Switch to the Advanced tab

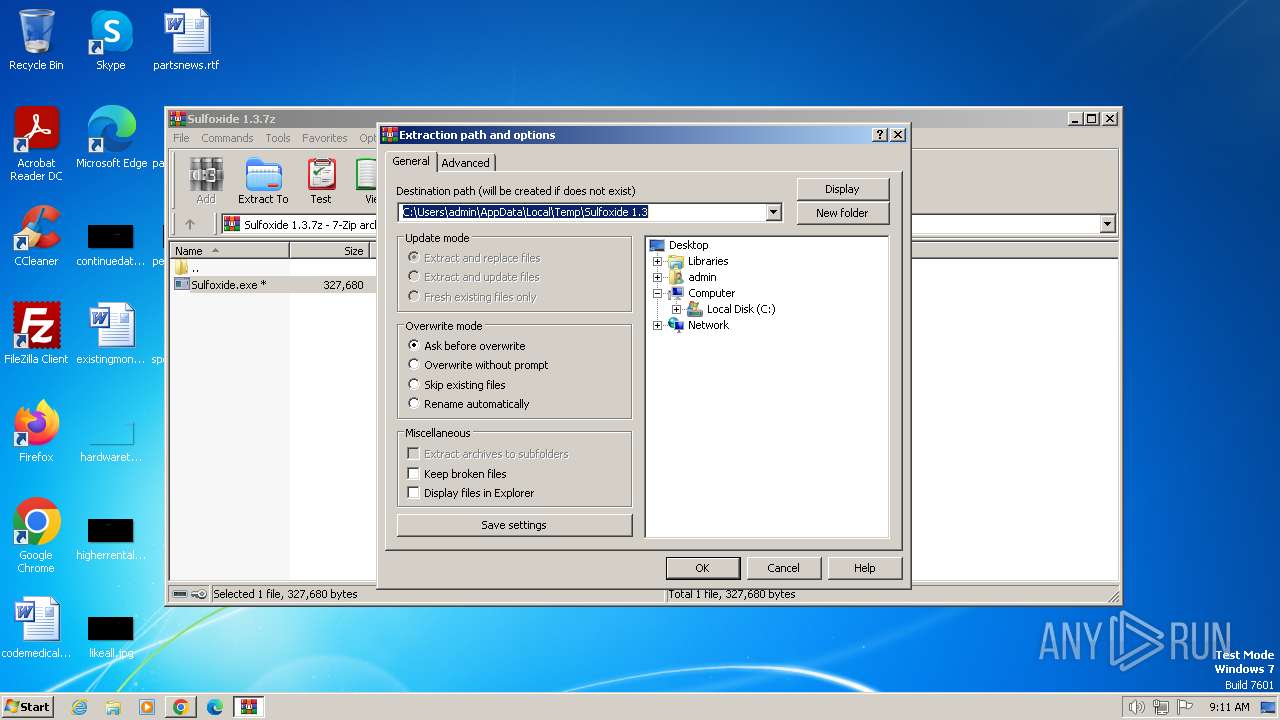[x=466, y=163]
